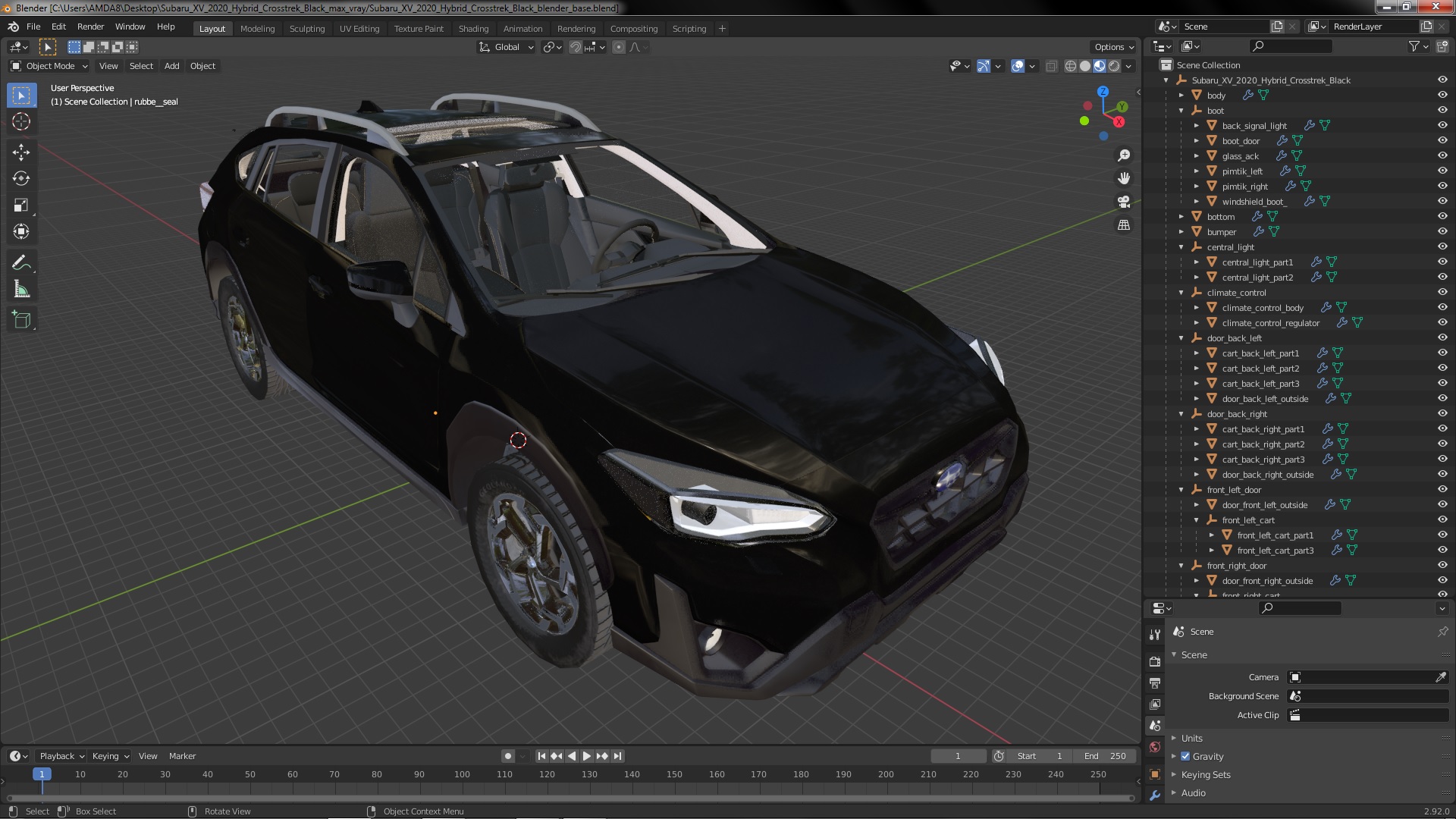Viewport: 1456px width, 819px height.
Task: Toggle the Gravity checkbox
Action: (x=1185, y=757)
